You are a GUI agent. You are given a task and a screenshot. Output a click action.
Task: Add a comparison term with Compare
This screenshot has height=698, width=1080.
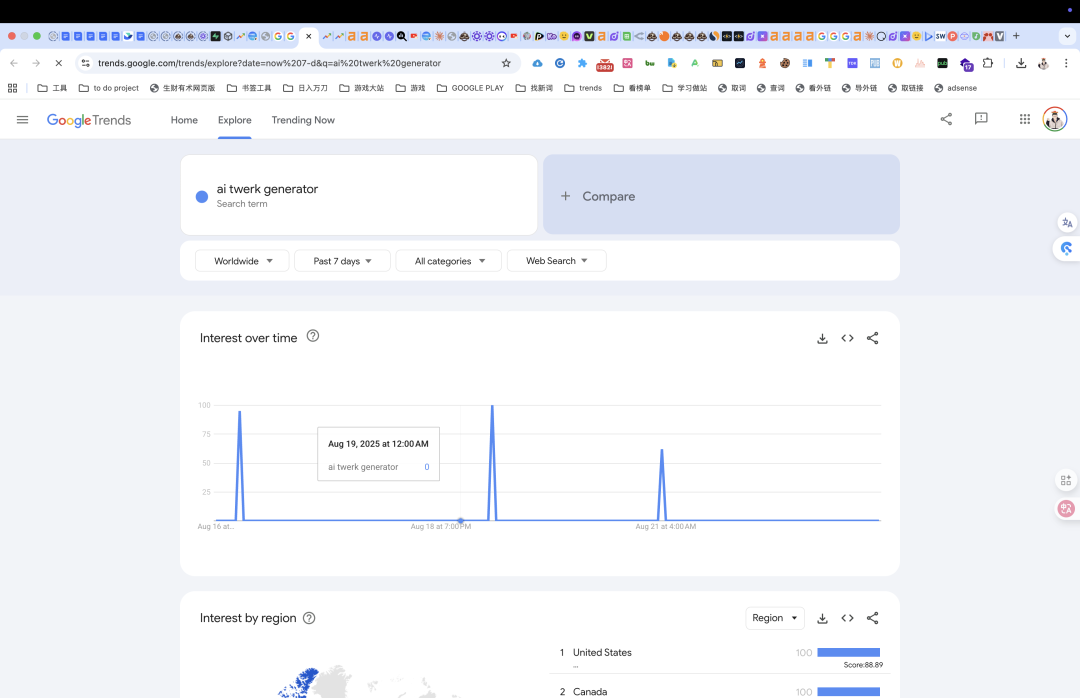pos(721,195)
